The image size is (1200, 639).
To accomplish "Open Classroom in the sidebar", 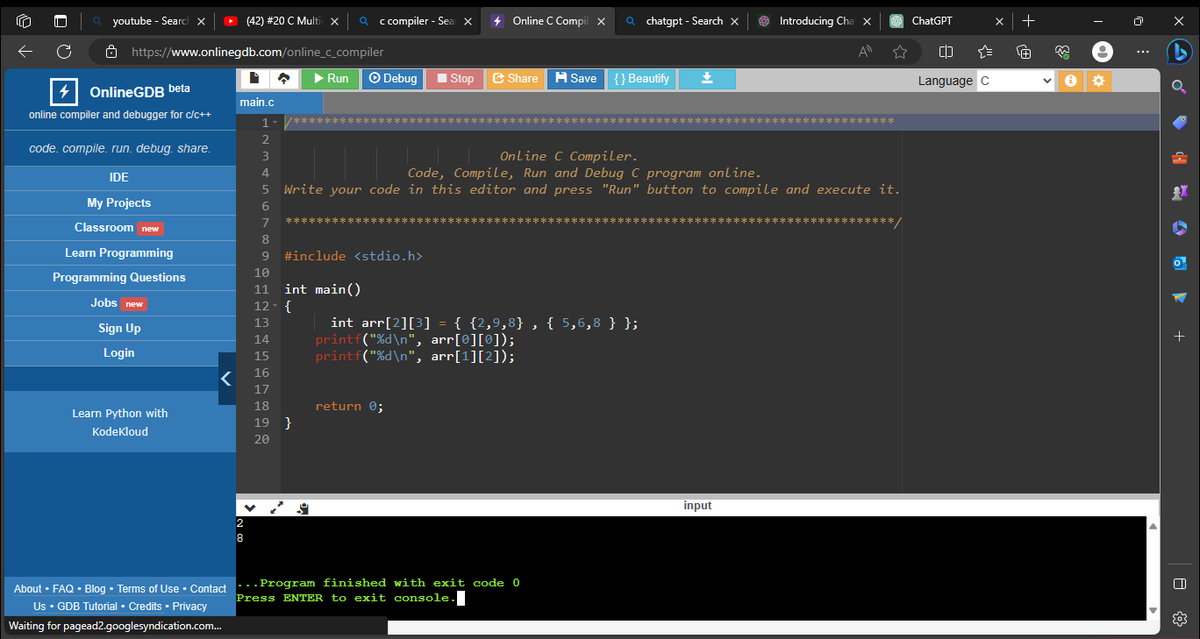I will coord(118,228).
